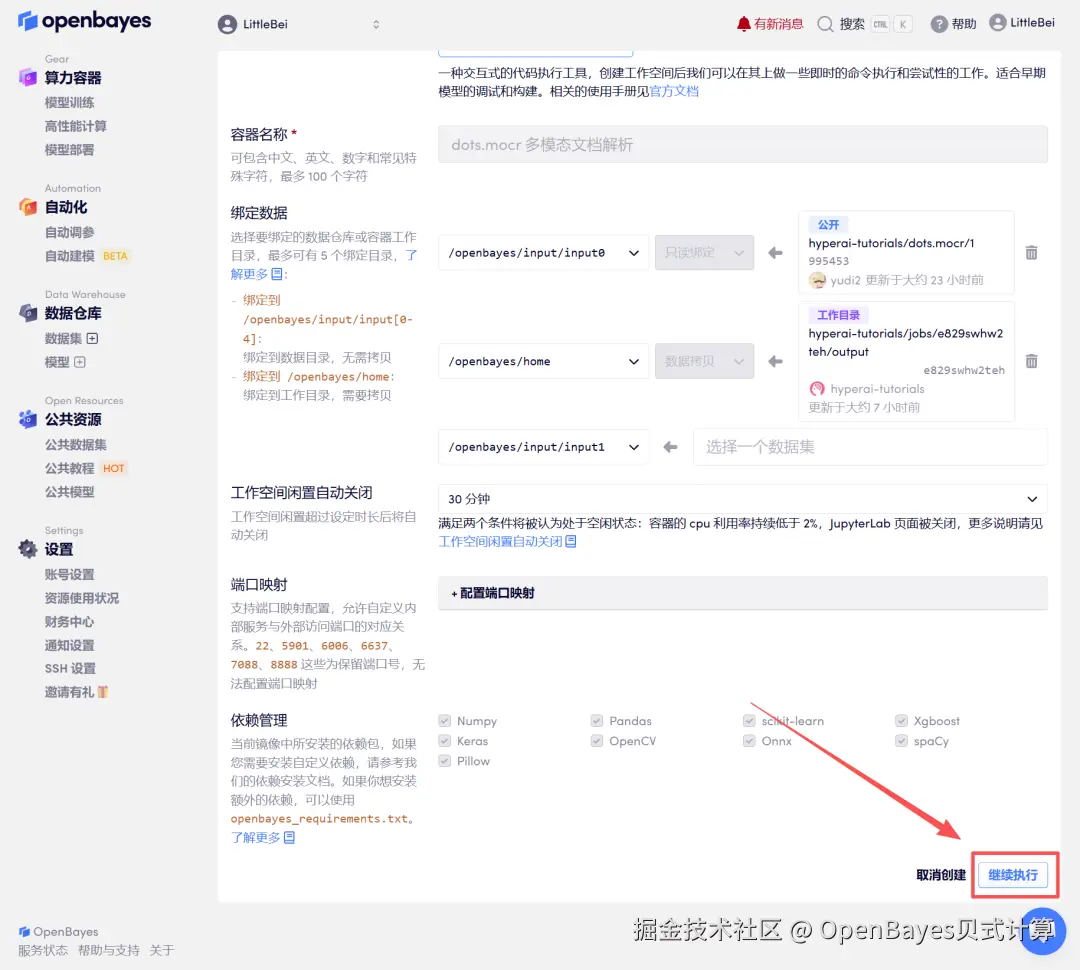Open the /openbayes/input/input0 path dropdown

pos(543,253)
